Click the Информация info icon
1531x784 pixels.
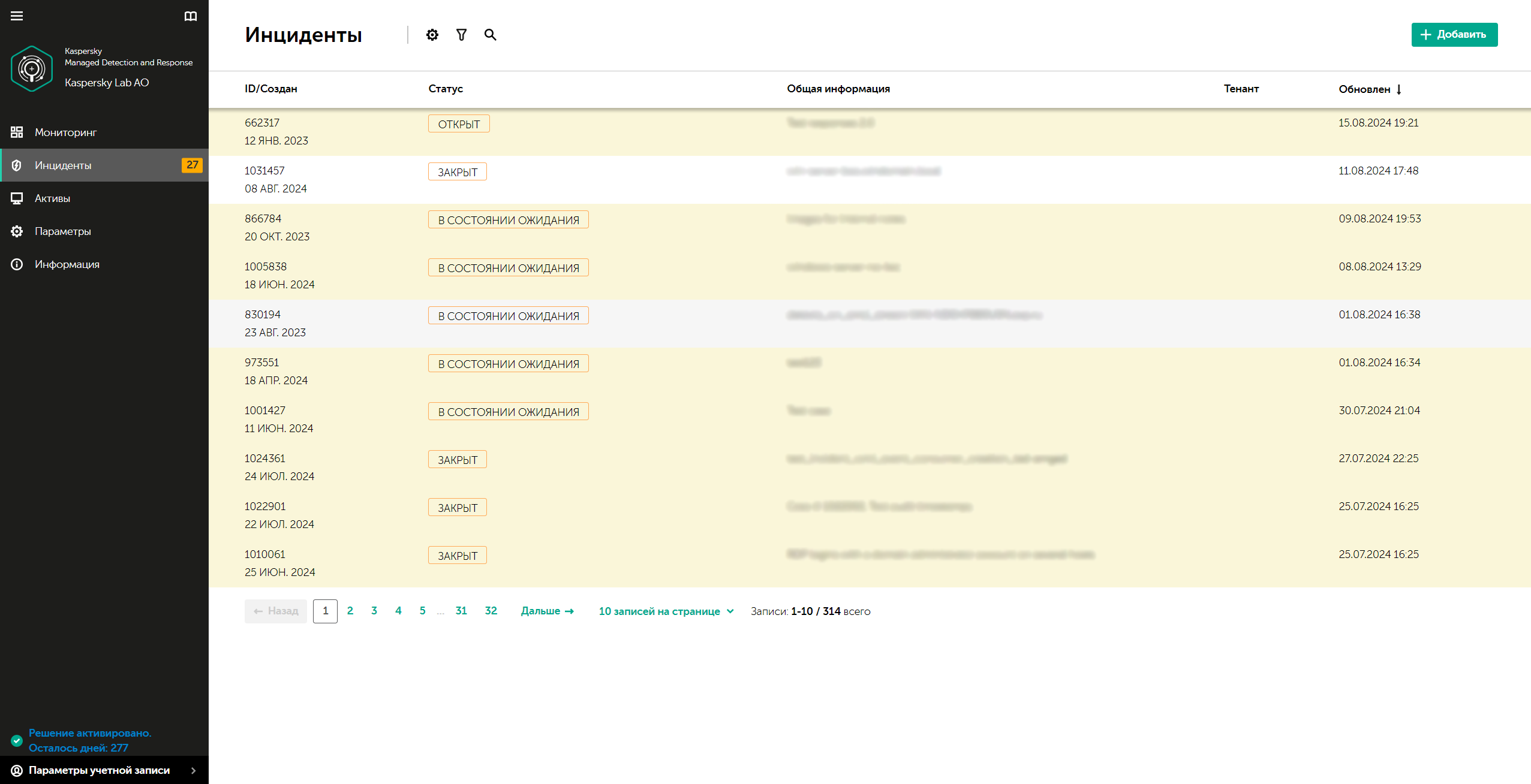(x=17, y=264)
